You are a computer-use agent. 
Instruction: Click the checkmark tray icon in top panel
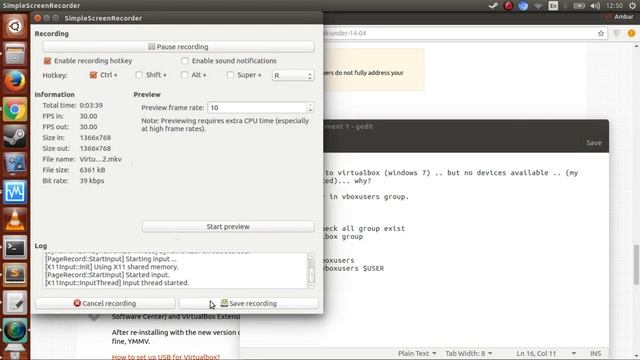pyautogui.click(x=493, y=6)
